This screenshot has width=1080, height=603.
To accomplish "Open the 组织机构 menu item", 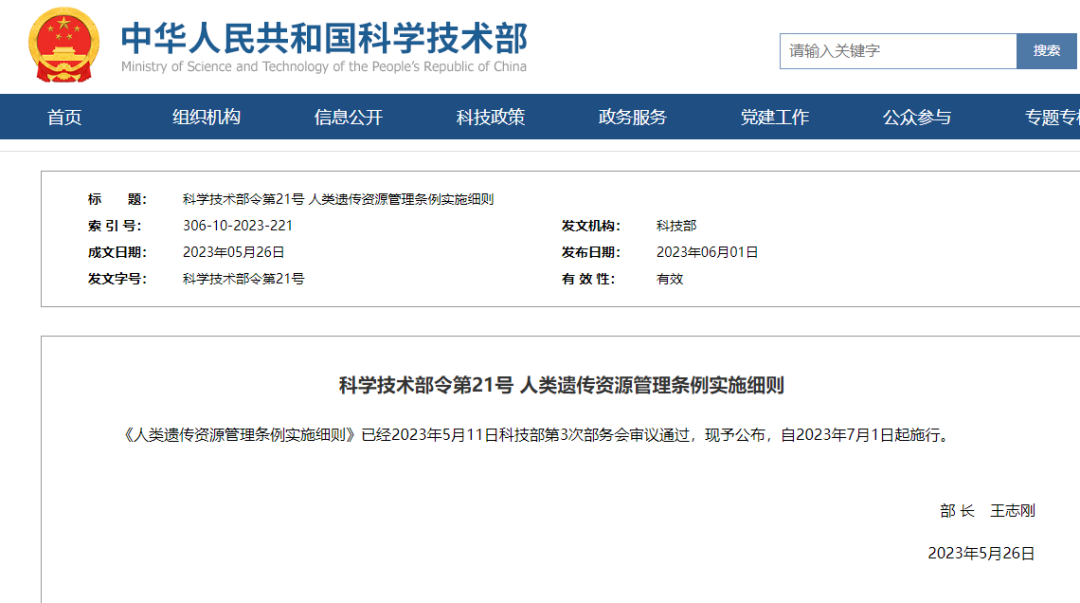I will pos(206,117).
